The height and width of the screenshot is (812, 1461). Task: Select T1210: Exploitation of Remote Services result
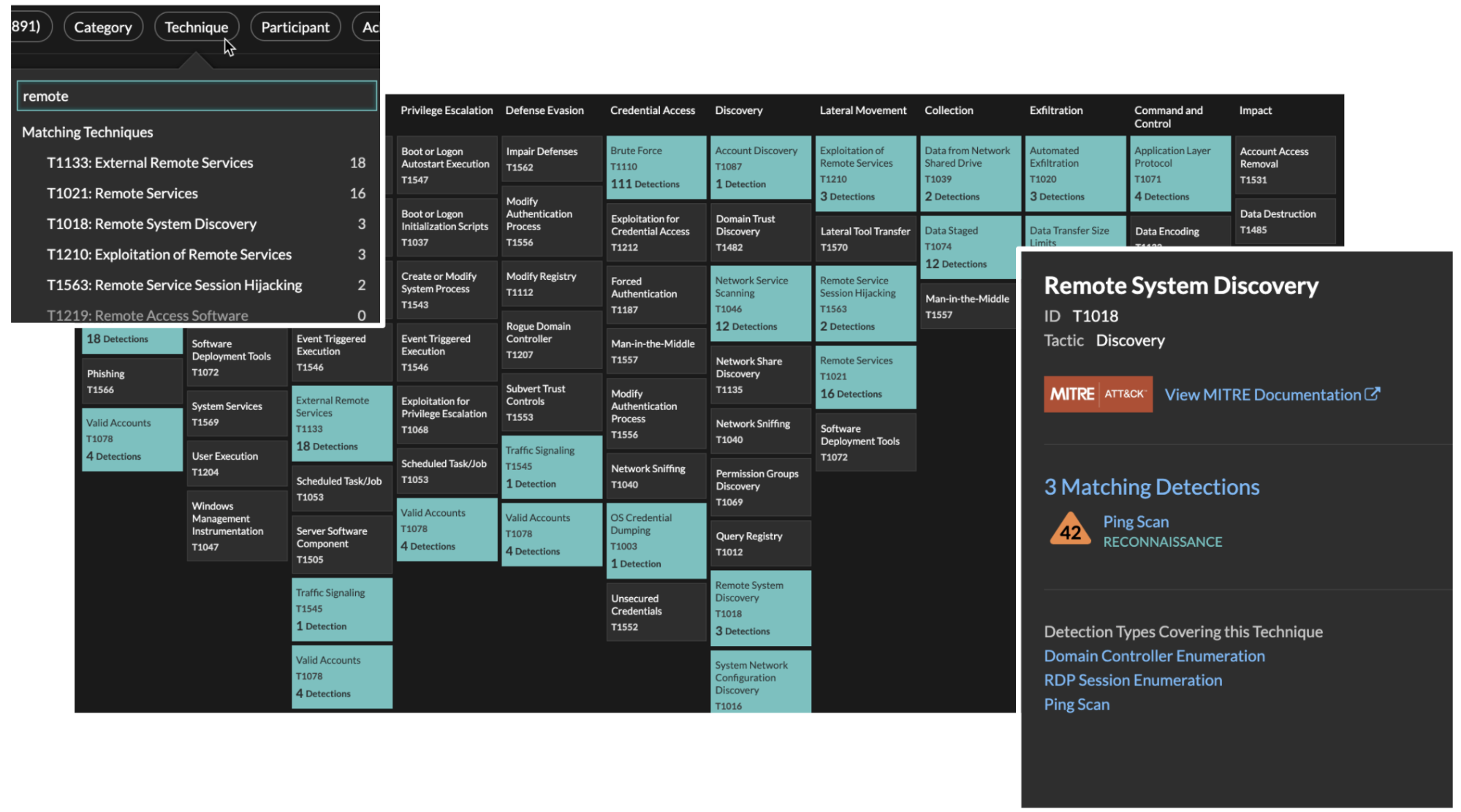click(x=195, y=255)
